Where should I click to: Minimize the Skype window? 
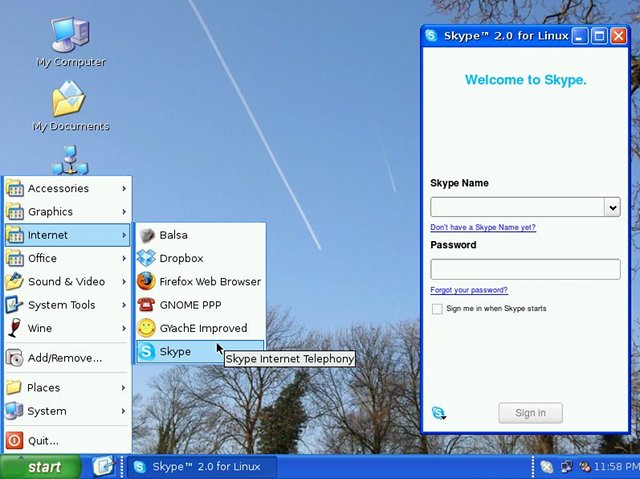pos(580,36)
